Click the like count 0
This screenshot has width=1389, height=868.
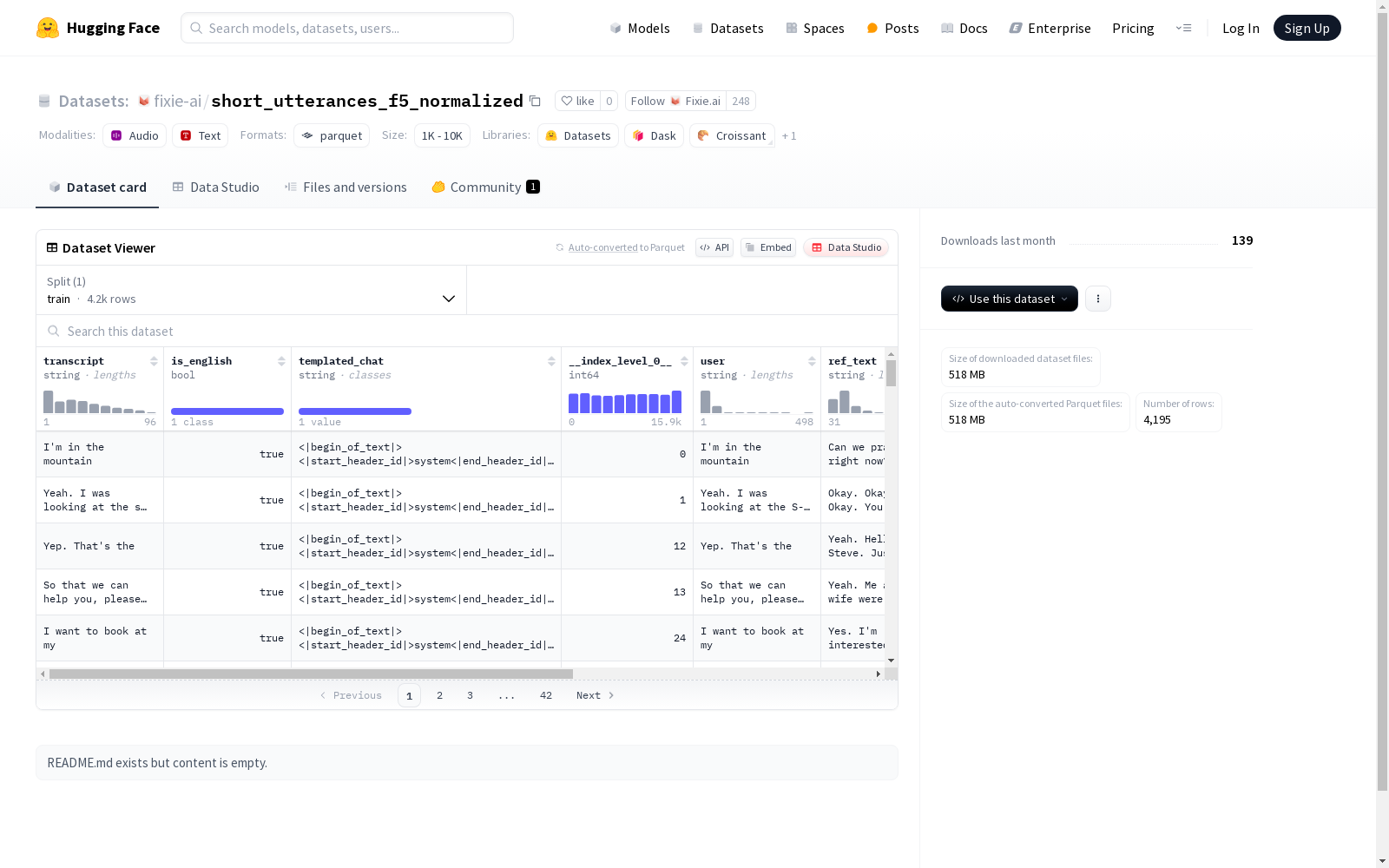point(609,102)
